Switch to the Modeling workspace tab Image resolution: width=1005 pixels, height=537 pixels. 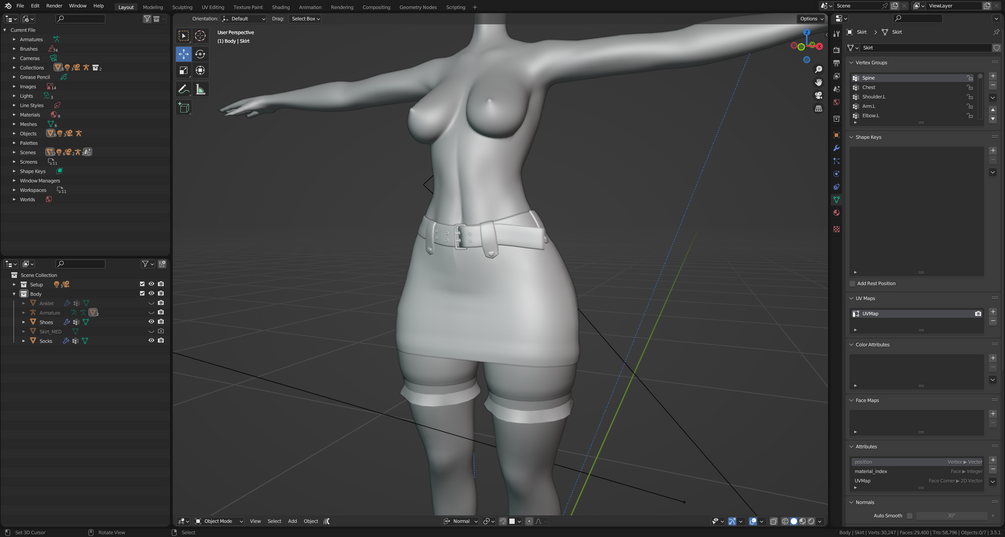pyautogui.click(x=153, y=7)
